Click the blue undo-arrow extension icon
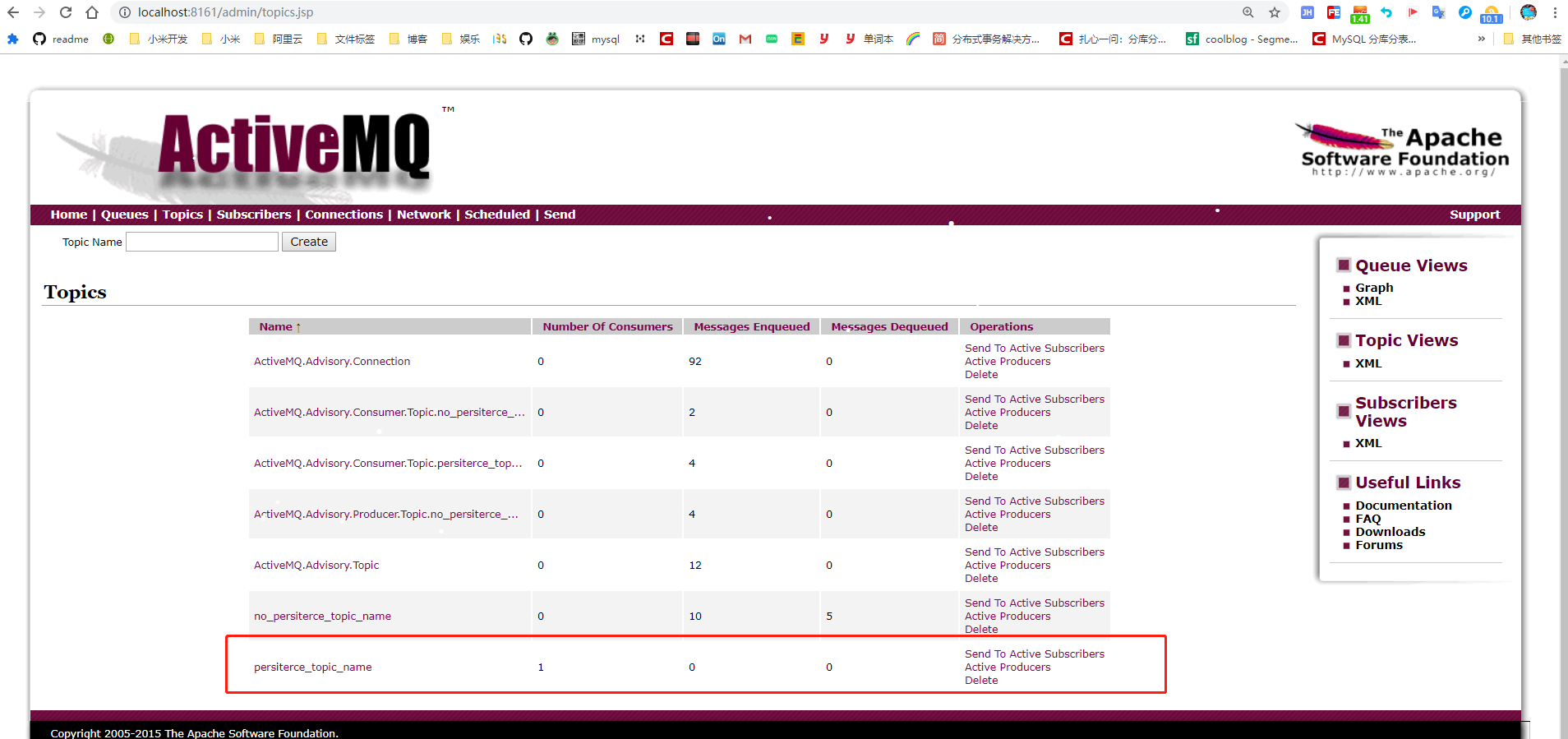This screenshot has height=739, width=1568. [x=1386, y=12]
